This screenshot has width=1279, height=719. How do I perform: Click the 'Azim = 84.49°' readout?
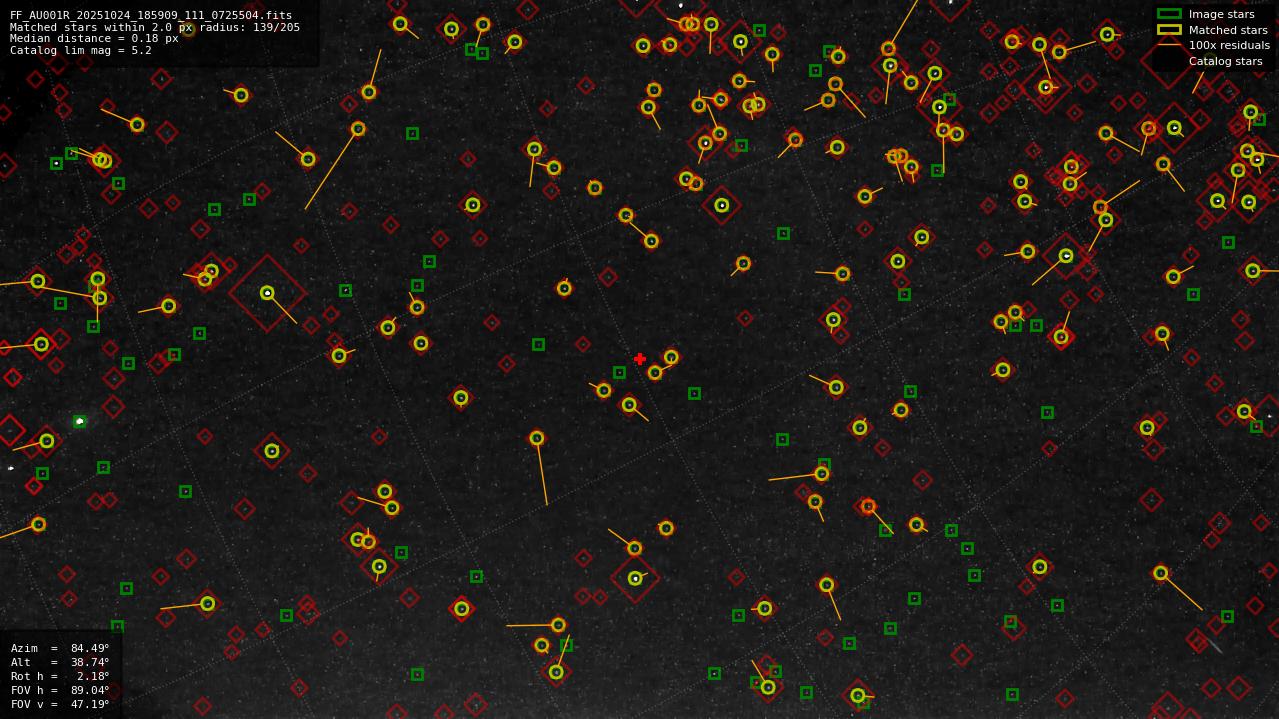[60, 648]
